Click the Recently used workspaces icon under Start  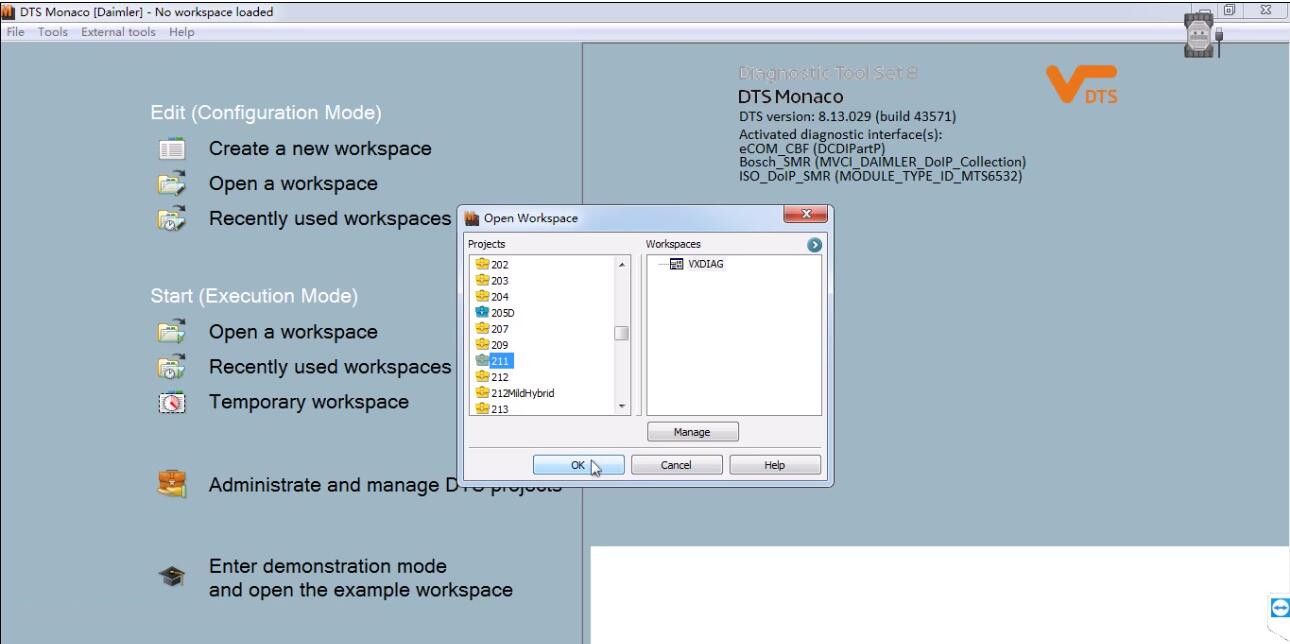(172, 367)
